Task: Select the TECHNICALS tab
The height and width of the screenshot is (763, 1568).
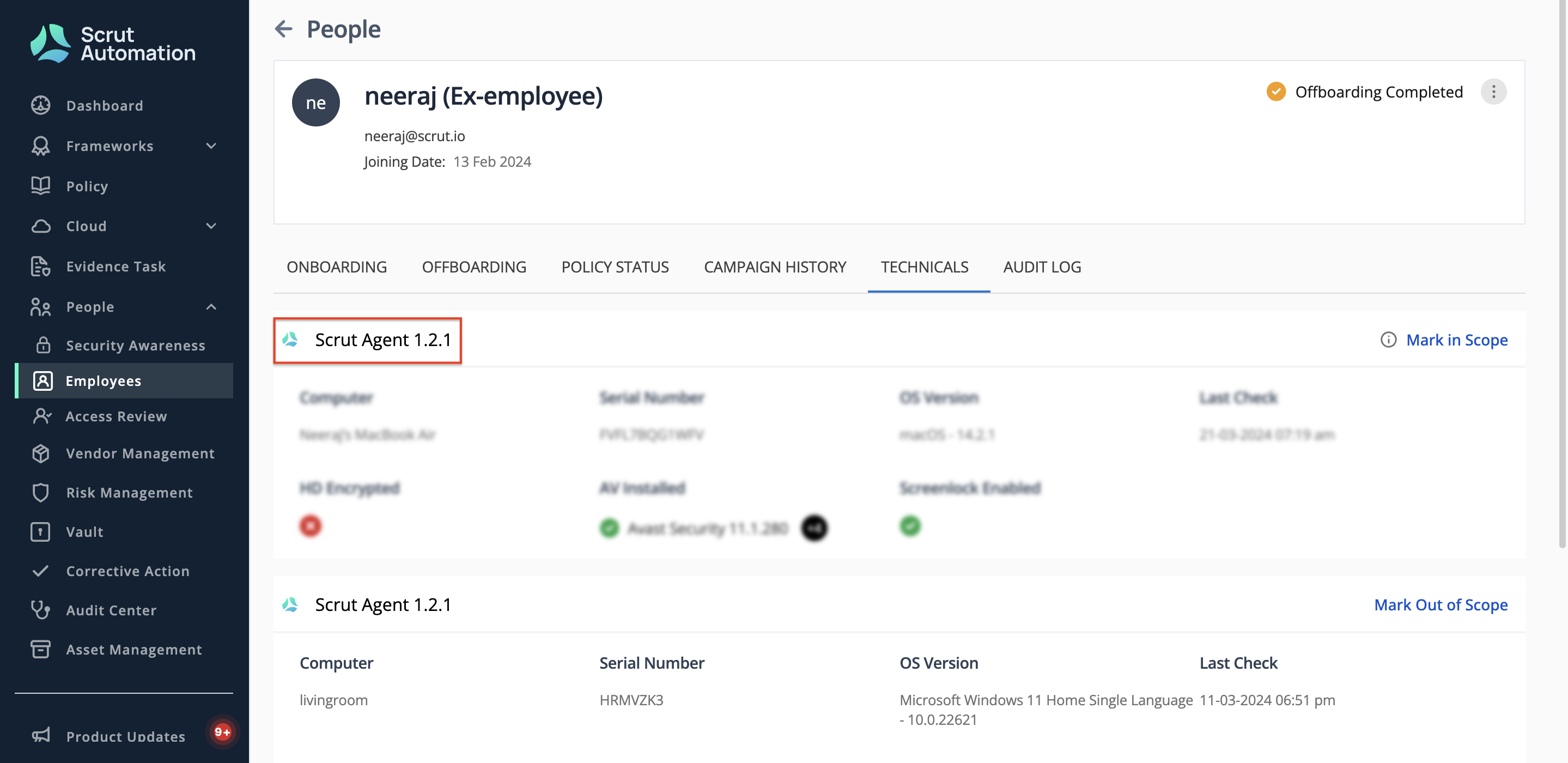Action: [925, 267]
